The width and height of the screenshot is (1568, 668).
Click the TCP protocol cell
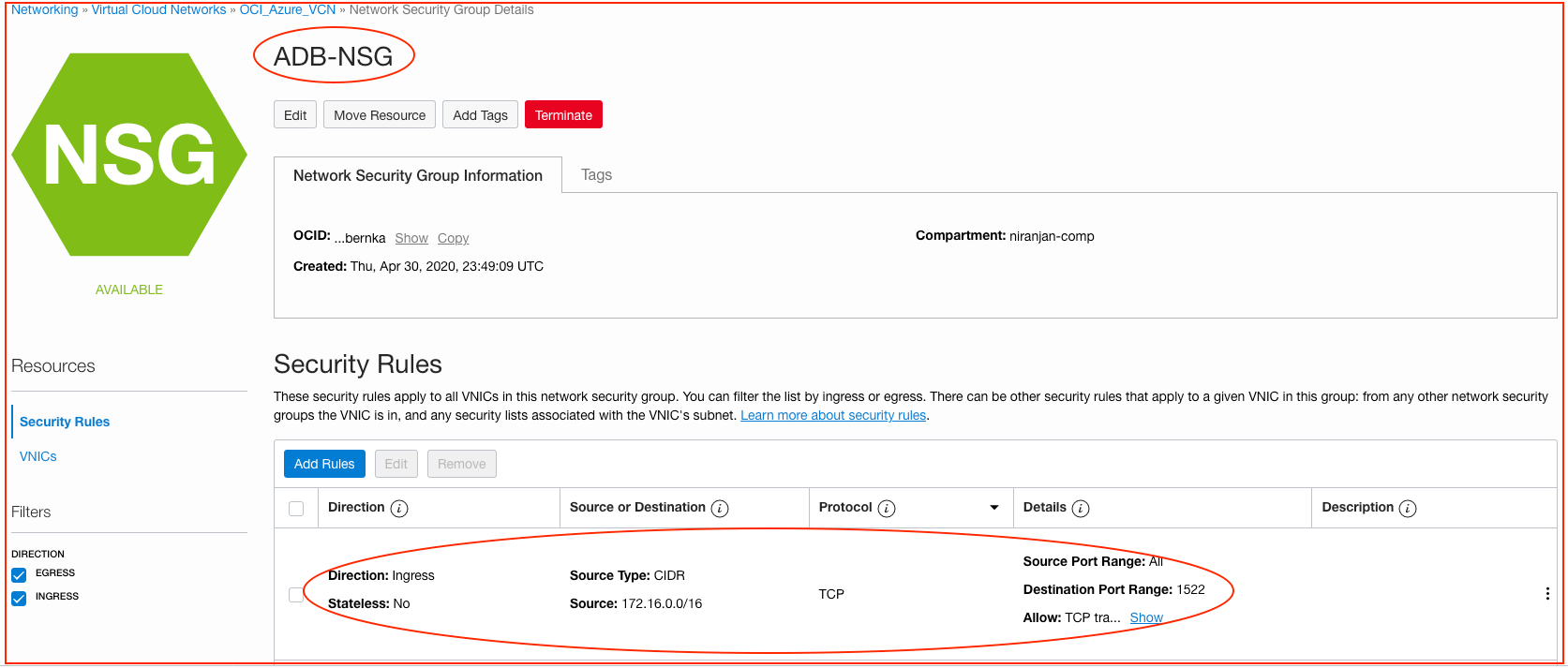click(831, 594)
